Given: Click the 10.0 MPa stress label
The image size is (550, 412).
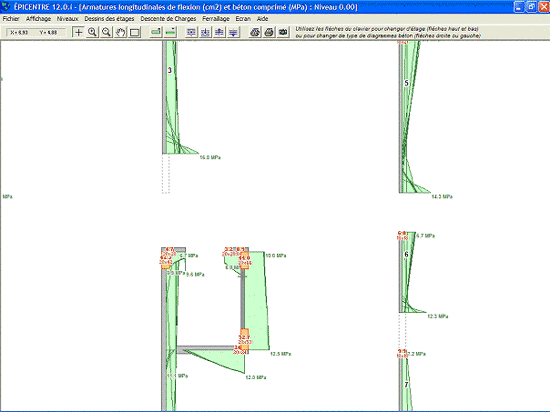Looking at the screenshot, I should click(276, 256).
